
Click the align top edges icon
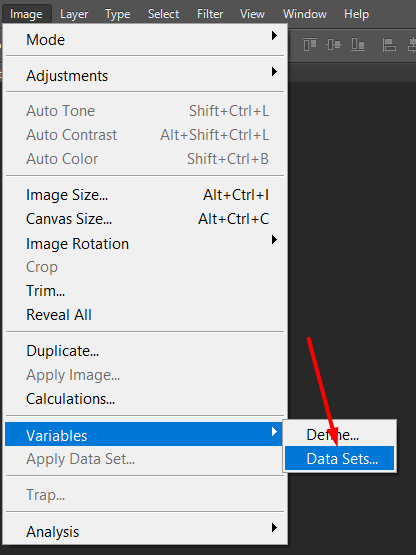coord(310,45)
